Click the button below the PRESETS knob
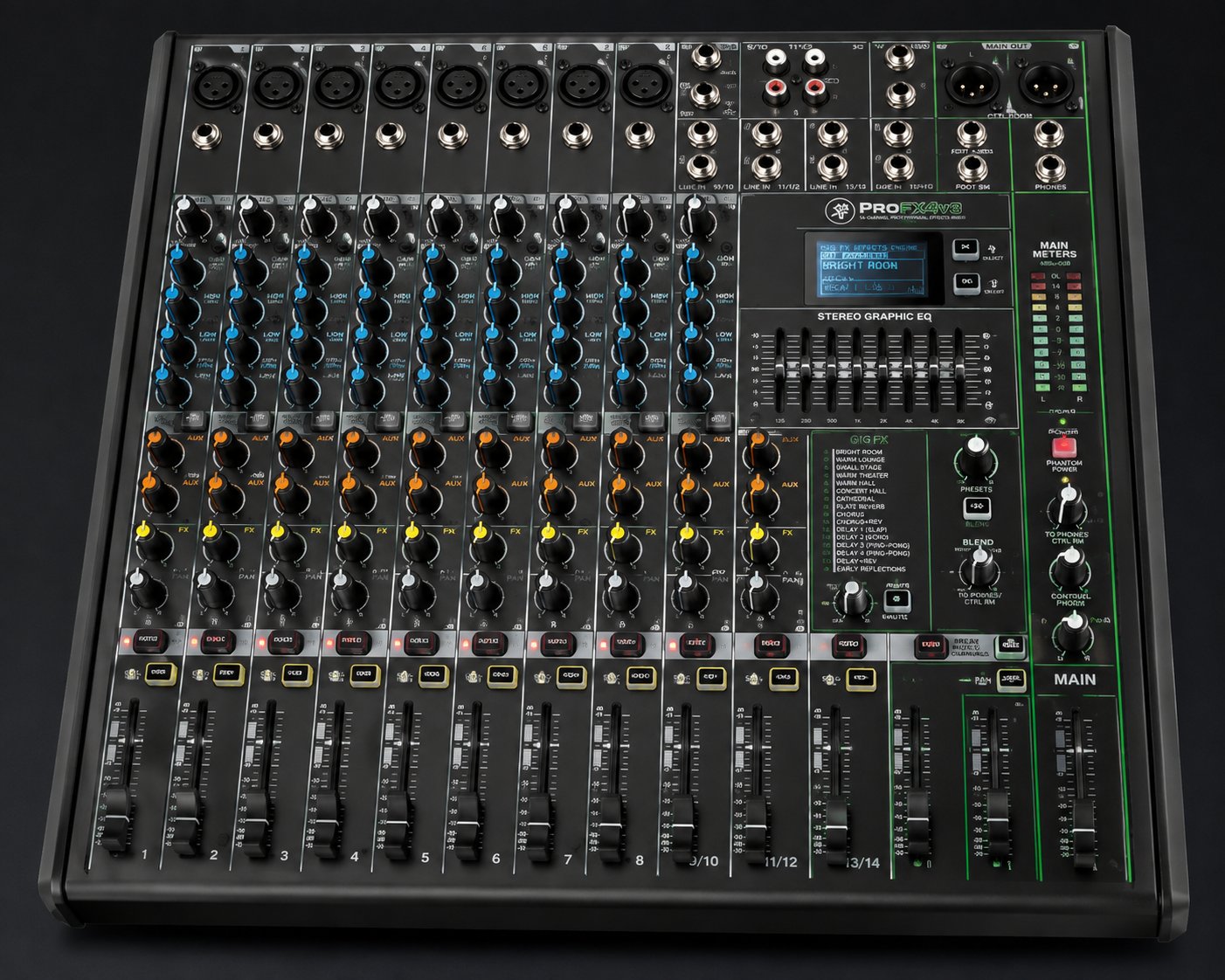This screenshot has height=980, width=1225. click(x=976, y=507)
